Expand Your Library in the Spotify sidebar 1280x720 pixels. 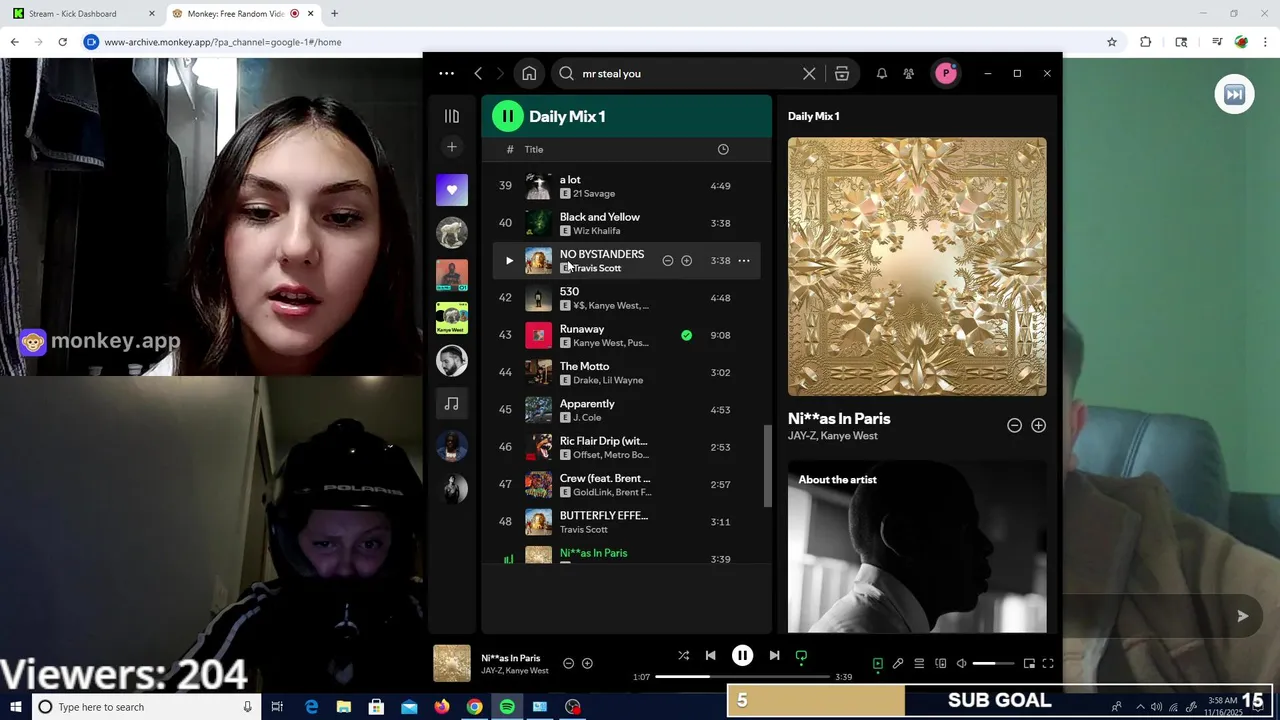452,116
